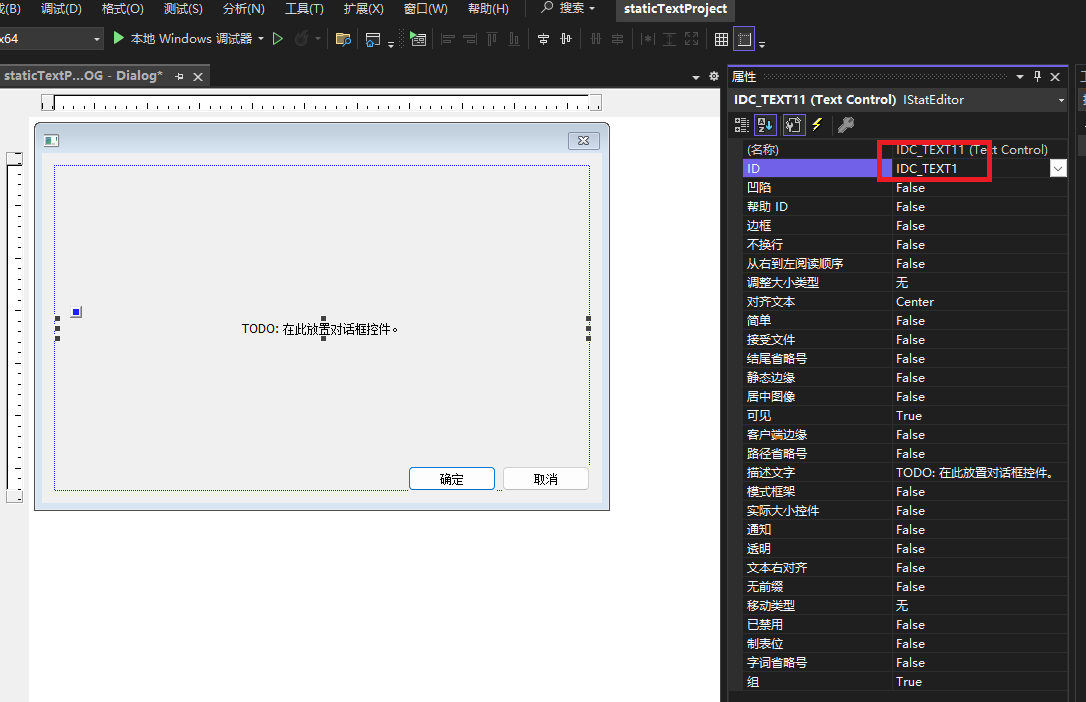Open the Events view (lightning bolt icon)
Screen dimensions: 1086x702
pyautogui.click(x=817, y=124)
